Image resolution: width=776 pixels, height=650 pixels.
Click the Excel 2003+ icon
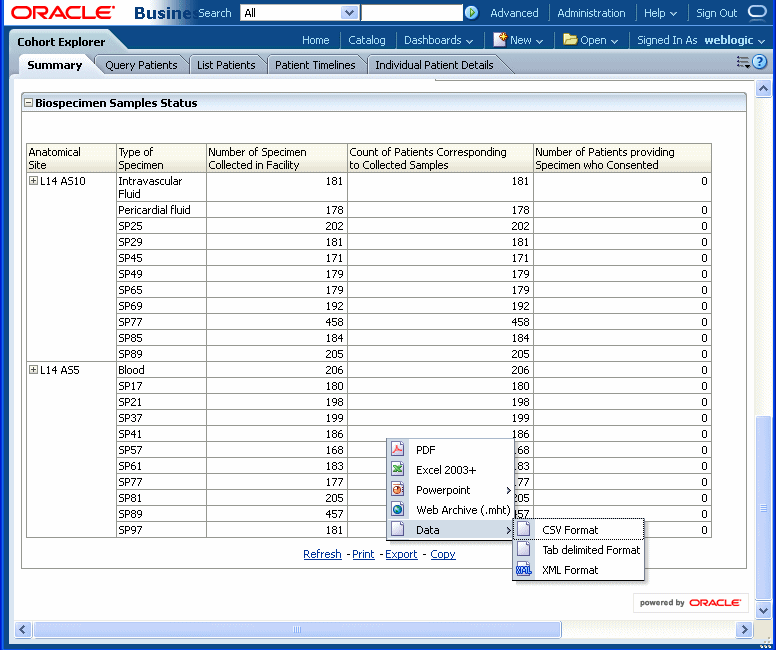(x=397, y=470)
